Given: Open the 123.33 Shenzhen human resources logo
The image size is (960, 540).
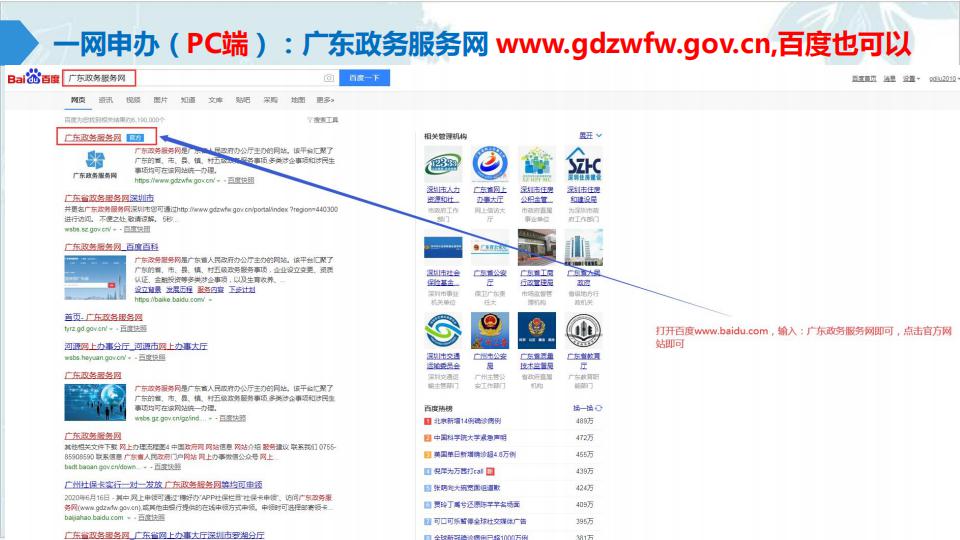Looking at the screenshot, I should coord(443,164).
